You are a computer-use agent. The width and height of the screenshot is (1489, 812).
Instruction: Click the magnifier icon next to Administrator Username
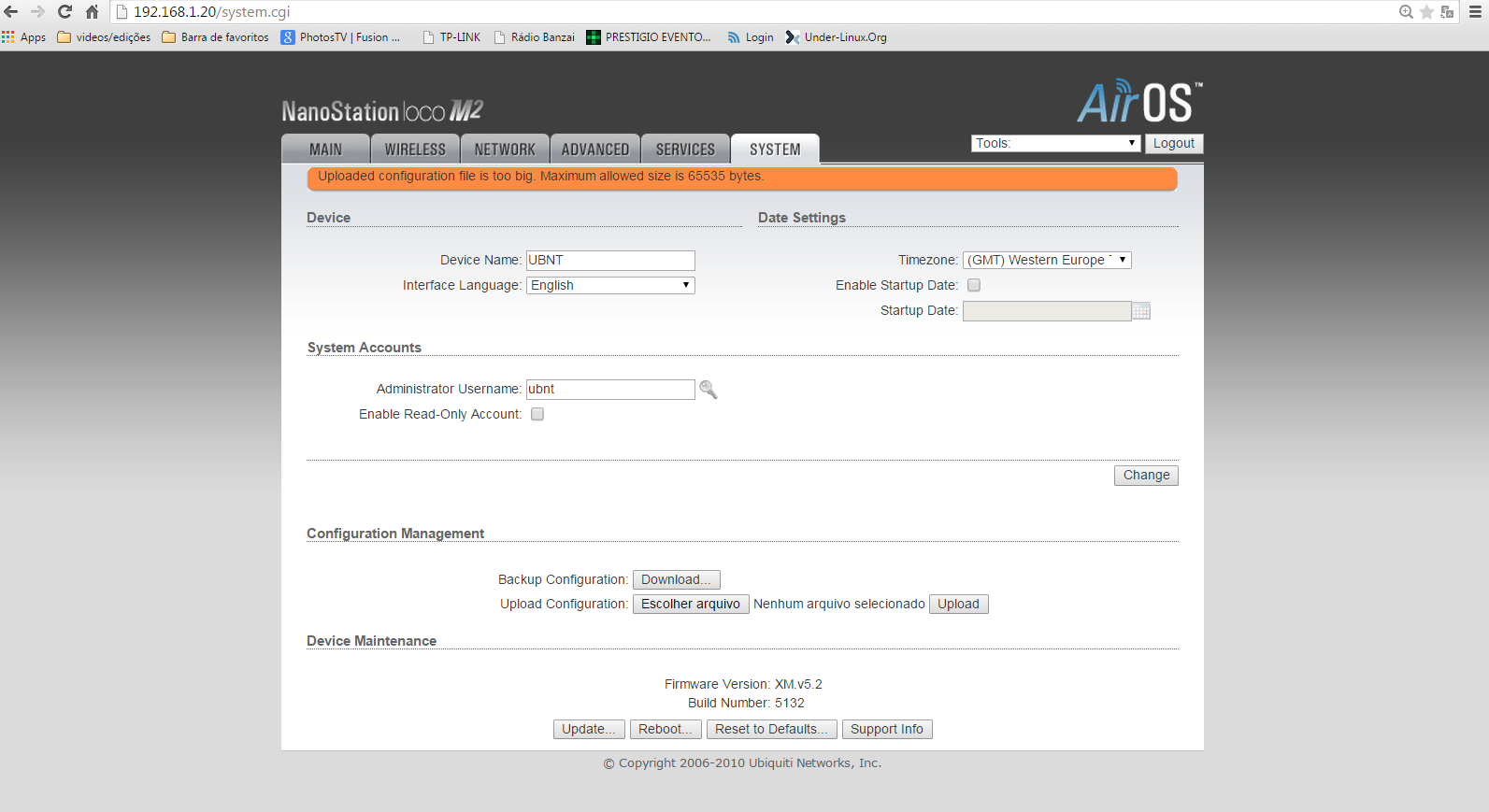pyautogui.click(x=709, y=390)
